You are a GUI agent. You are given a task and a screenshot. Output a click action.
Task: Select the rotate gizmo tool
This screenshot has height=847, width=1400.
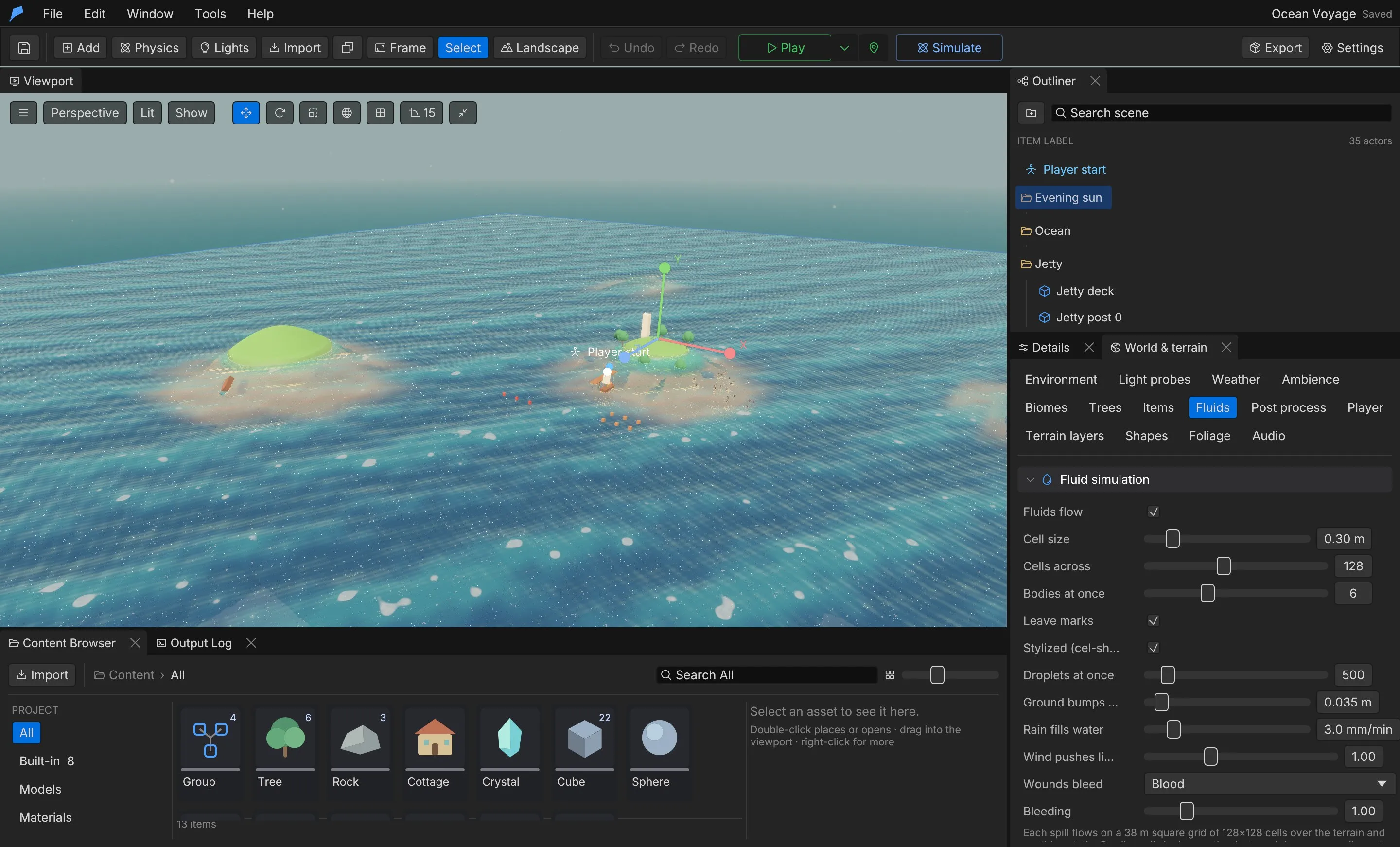pos(280,112)
